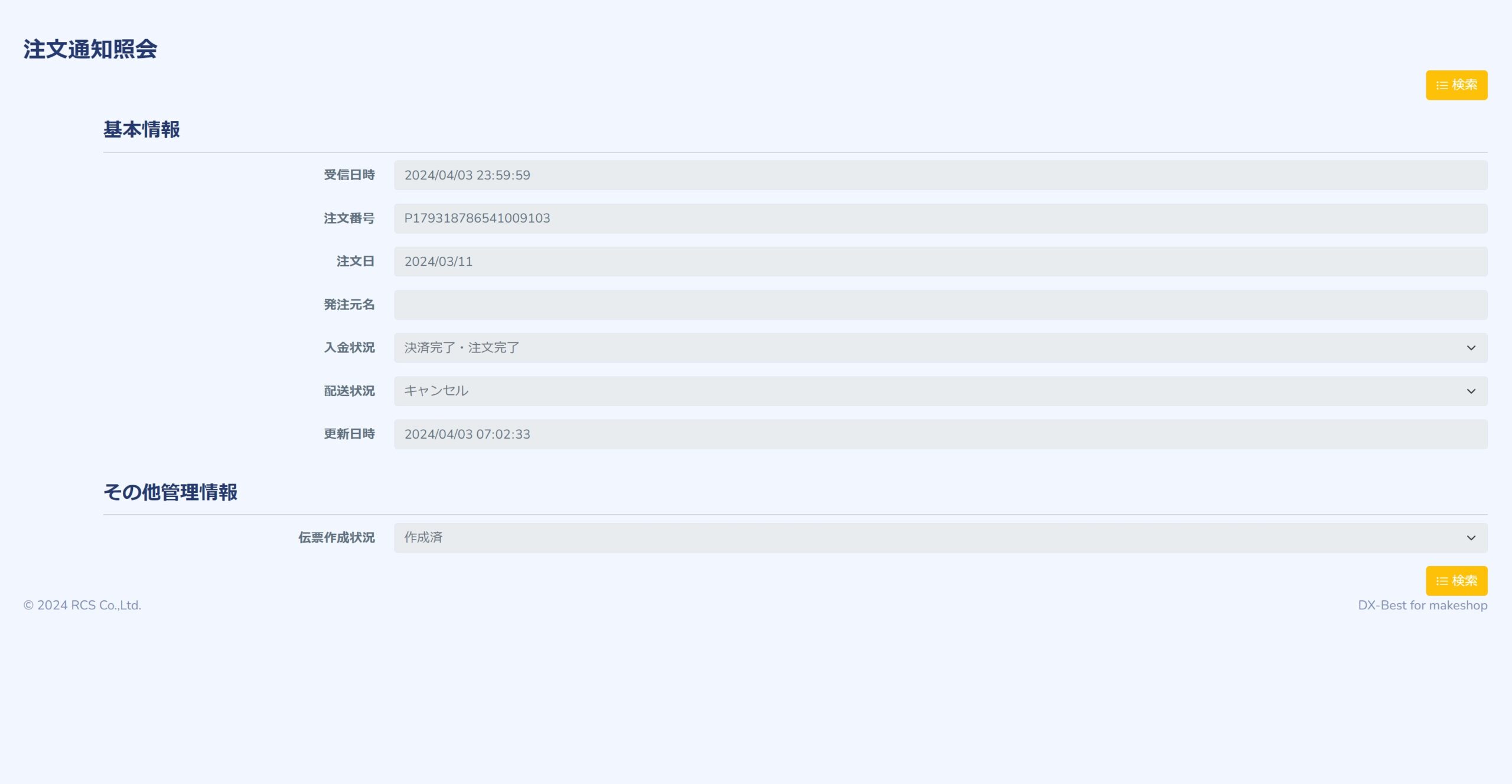Image resolution: width=1512 pixels, height=784 pixels.
Task: Focus the empty 発注元名 field
Action: point(940,305)
